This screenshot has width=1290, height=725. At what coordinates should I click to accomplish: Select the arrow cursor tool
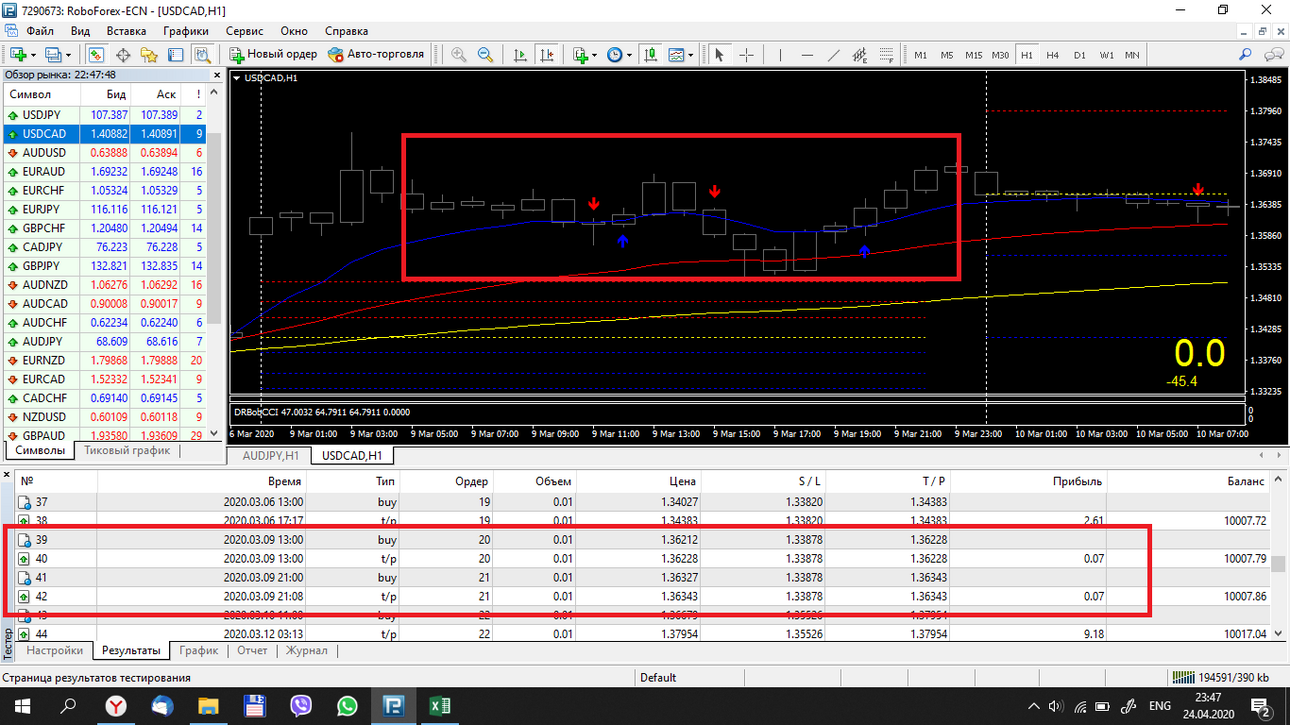pos(719,54)
